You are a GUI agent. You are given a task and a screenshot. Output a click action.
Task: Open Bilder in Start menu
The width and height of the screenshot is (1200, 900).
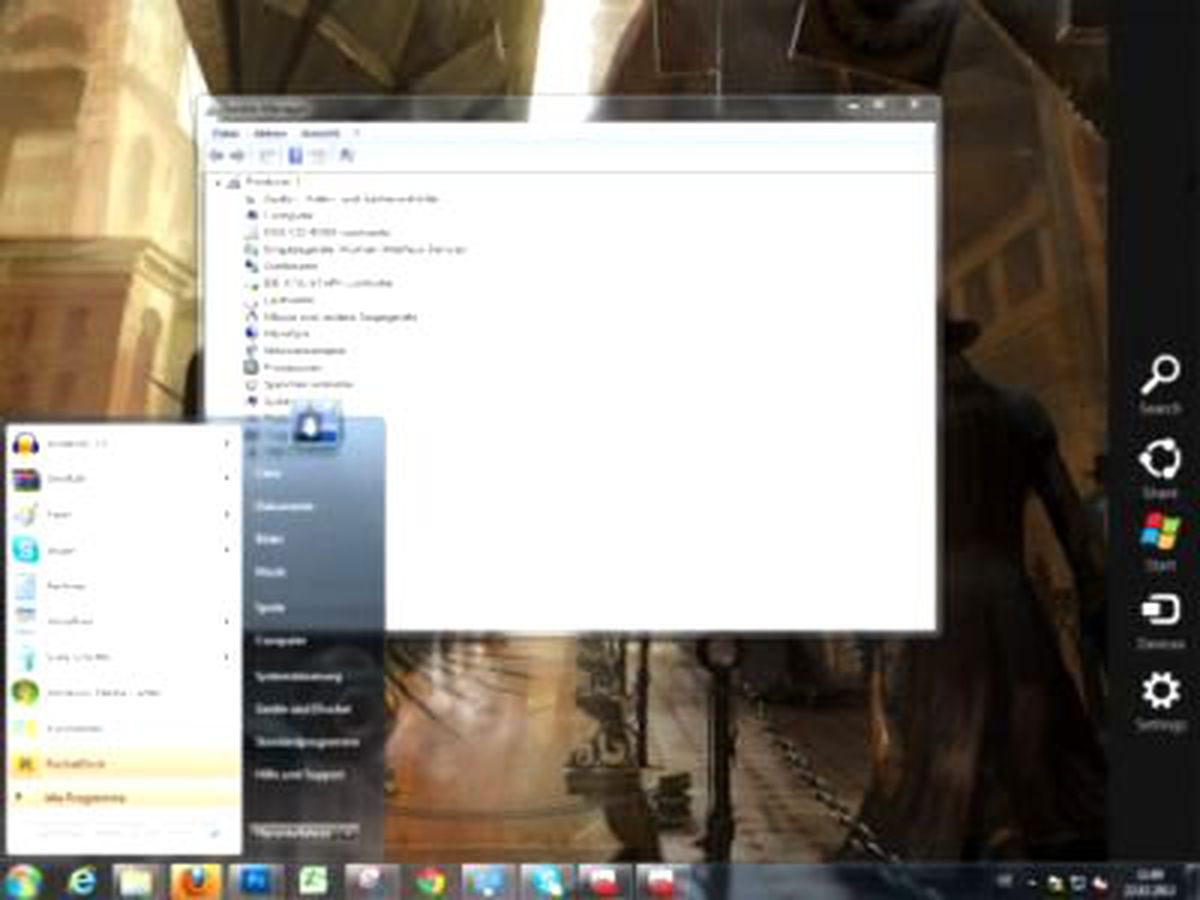(270, 539)
